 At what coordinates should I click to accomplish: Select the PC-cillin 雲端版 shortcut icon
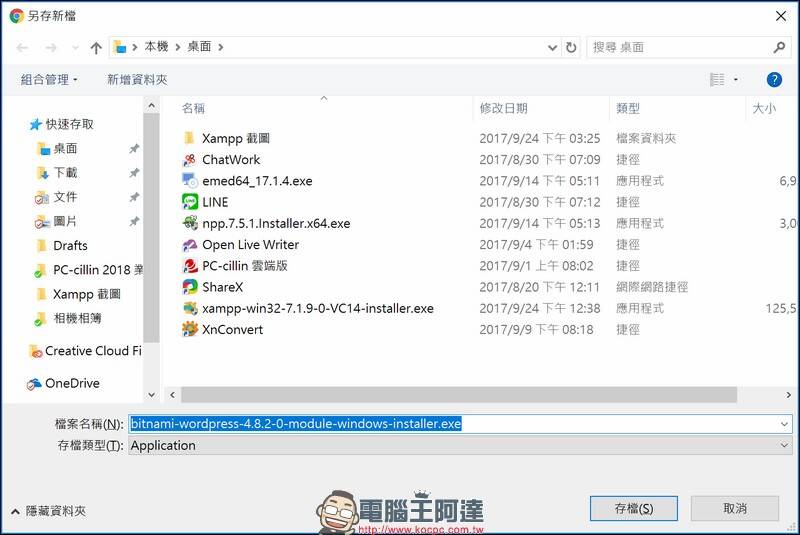click(x=190, y=266)
